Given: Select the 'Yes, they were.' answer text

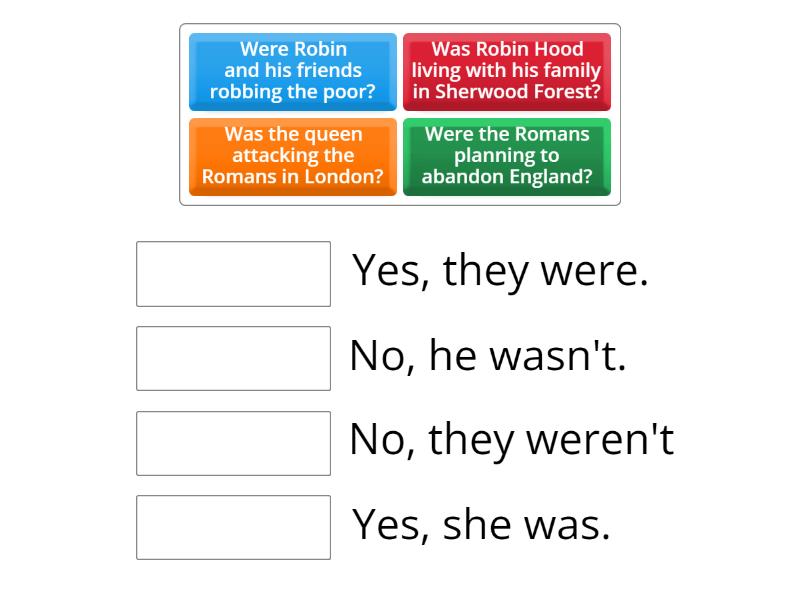Looking at the screenshot, I should point(499,270).
